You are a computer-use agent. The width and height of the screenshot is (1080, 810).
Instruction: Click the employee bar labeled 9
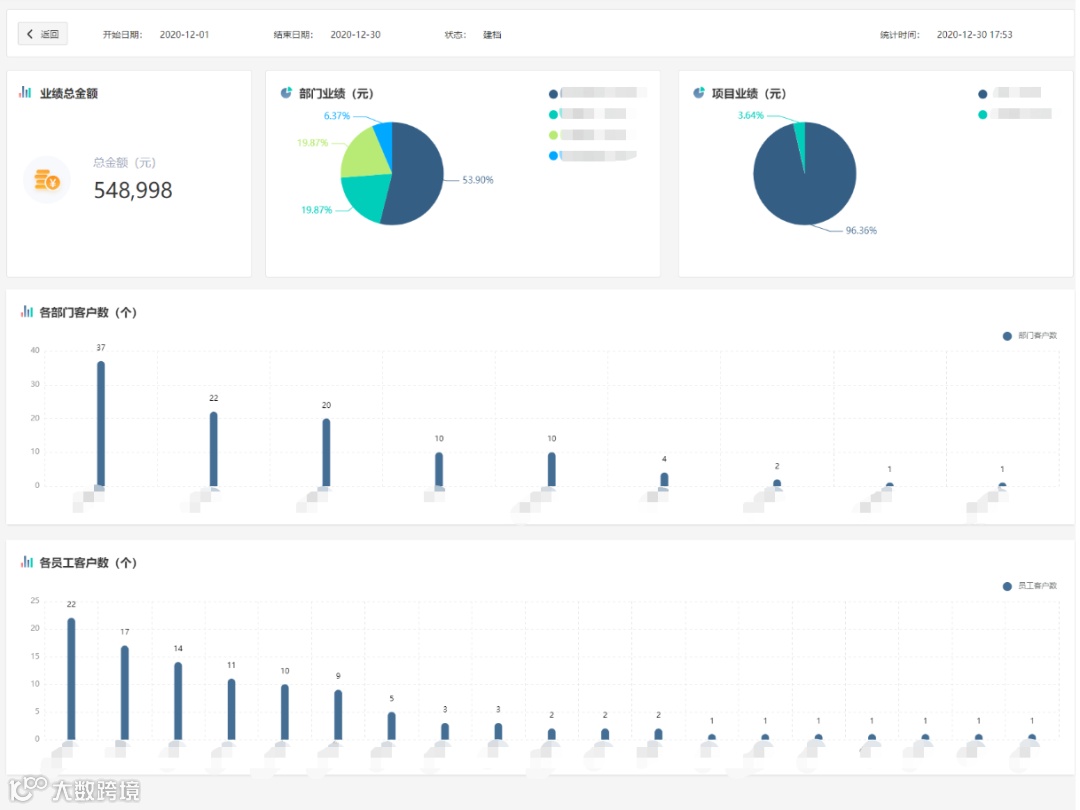pyautogui.click(x=338, y=714)
